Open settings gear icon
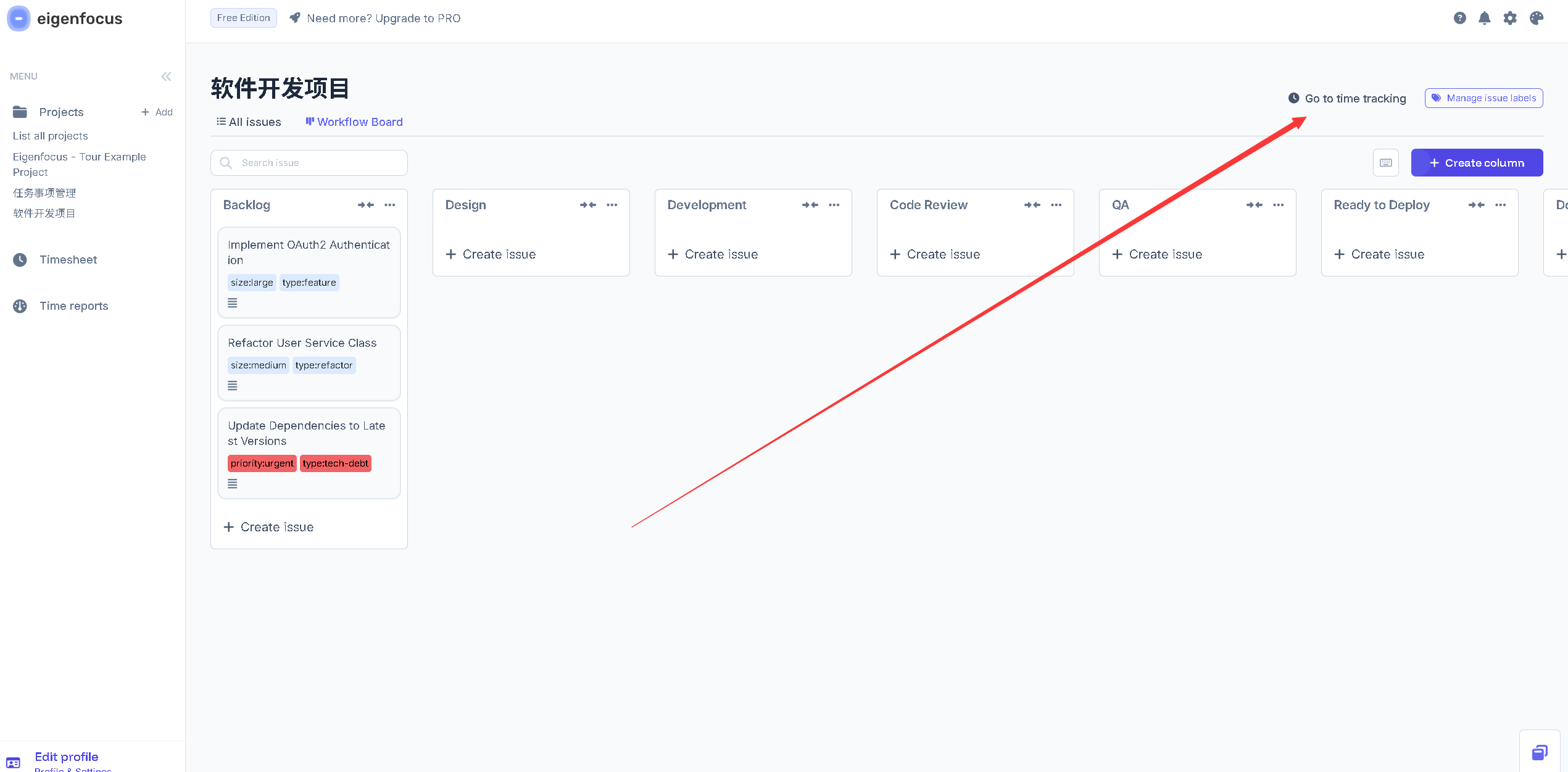The height and width of the screenshot is (772, 1568). (1509, 18)
